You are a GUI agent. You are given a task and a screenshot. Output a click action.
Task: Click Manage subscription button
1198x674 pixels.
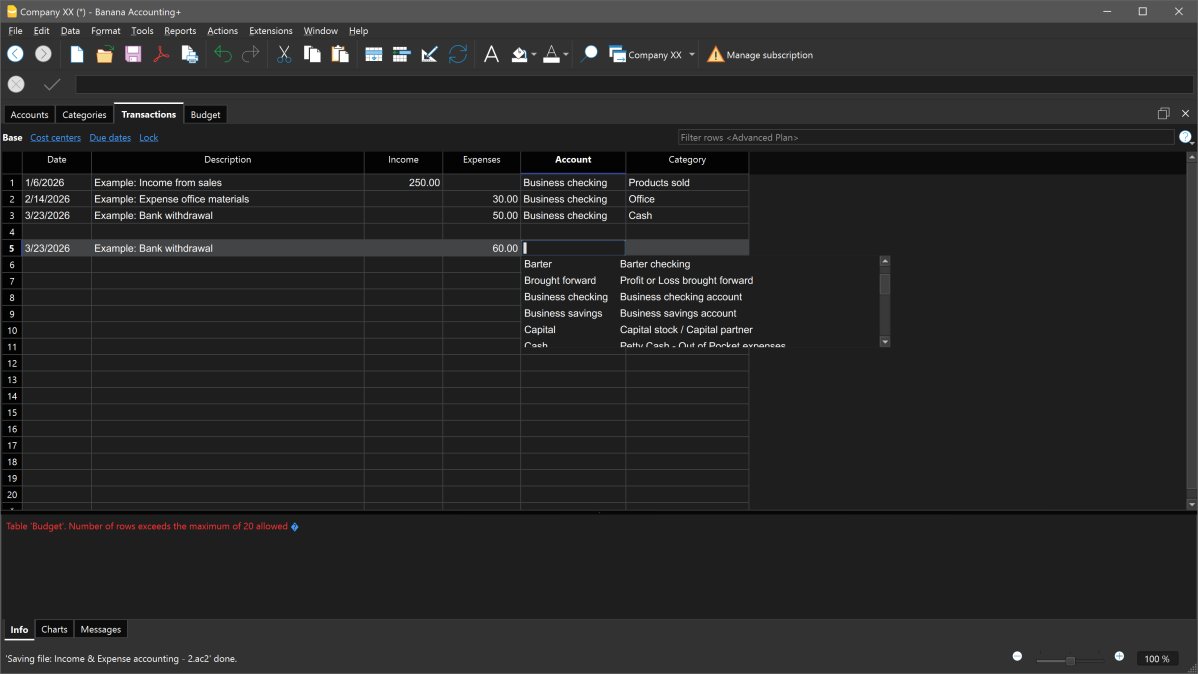click(x=760, y=55)
